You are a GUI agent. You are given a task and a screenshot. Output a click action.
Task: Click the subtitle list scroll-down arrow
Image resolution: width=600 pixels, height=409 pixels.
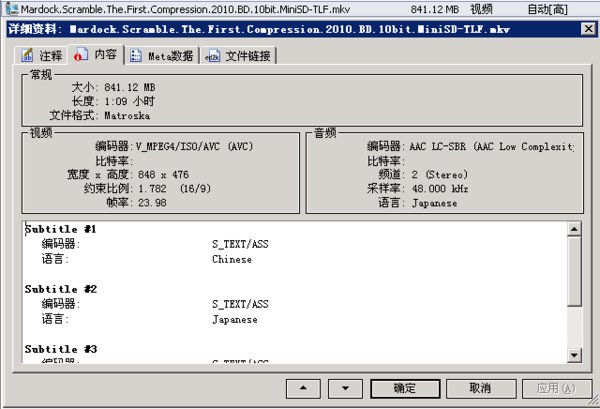pos(574,355)
